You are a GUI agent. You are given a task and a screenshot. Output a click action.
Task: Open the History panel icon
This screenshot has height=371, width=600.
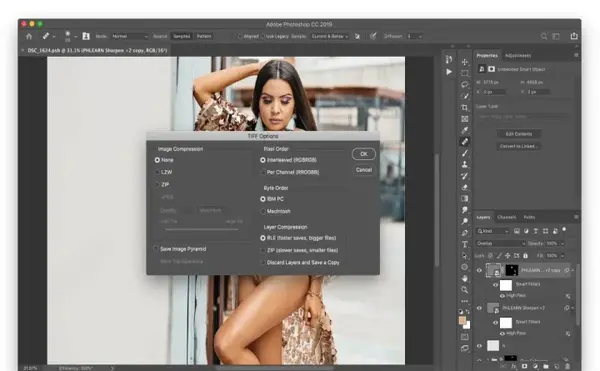449,59
